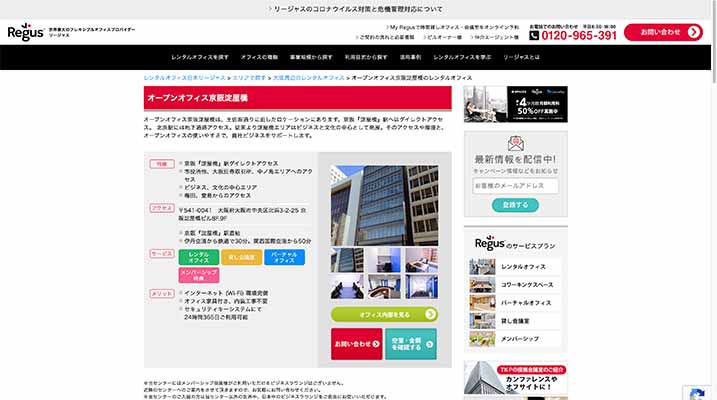Click the large building exterior photo

384,206
